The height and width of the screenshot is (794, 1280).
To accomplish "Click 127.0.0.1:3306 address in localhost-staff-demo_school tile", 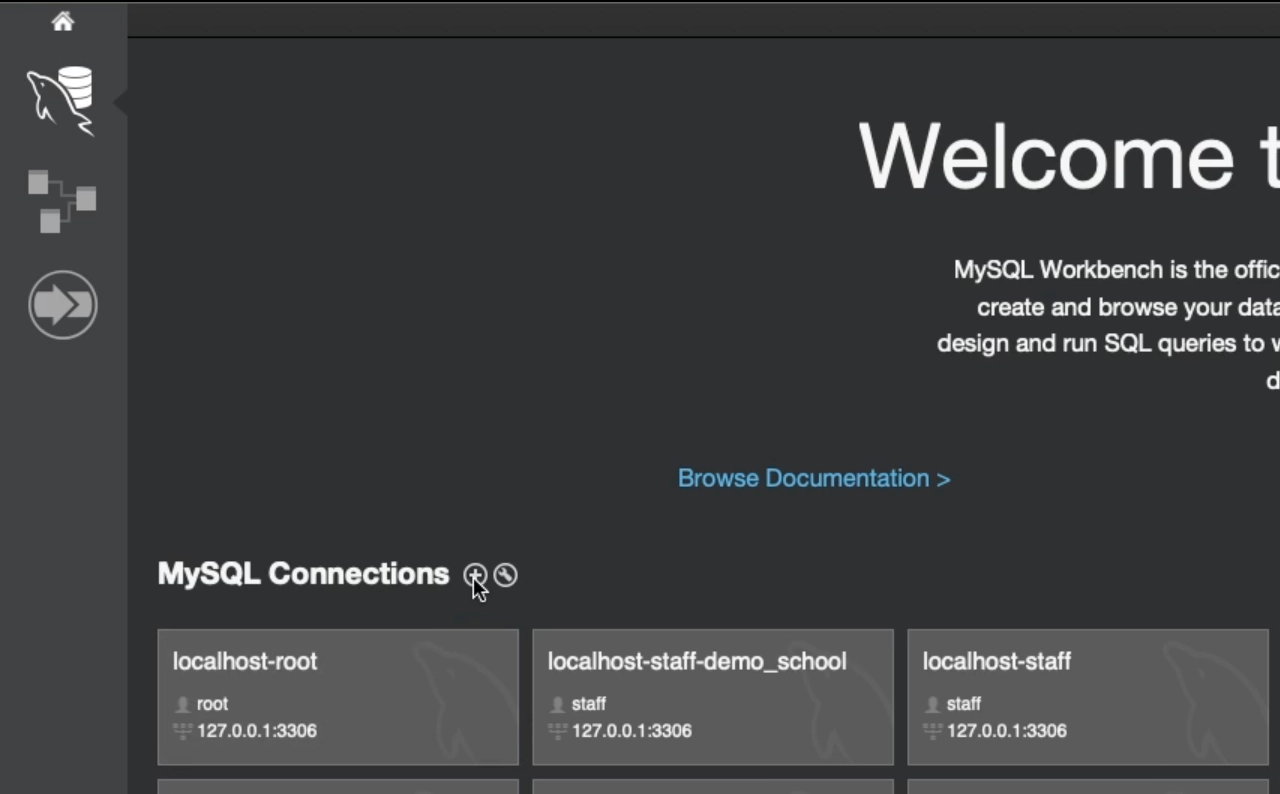I will pos(632,731).
